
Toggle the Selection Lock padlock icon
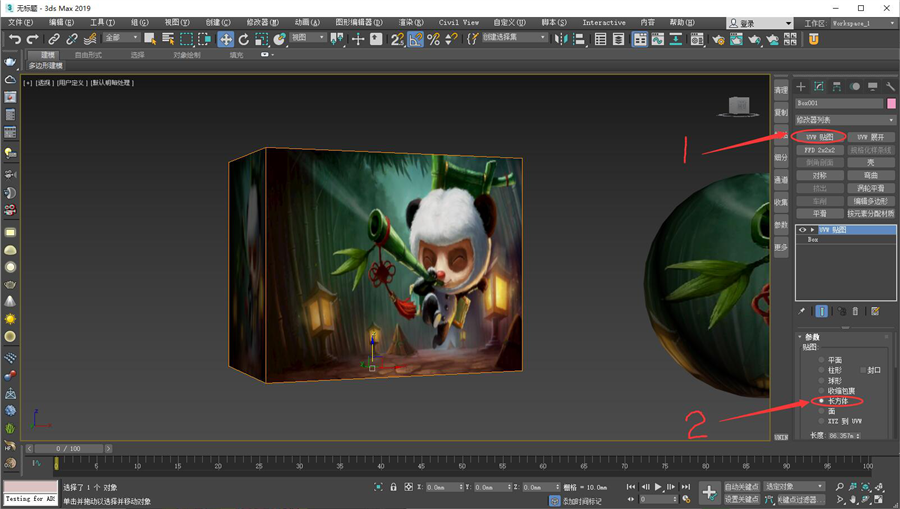click(393, 487)
